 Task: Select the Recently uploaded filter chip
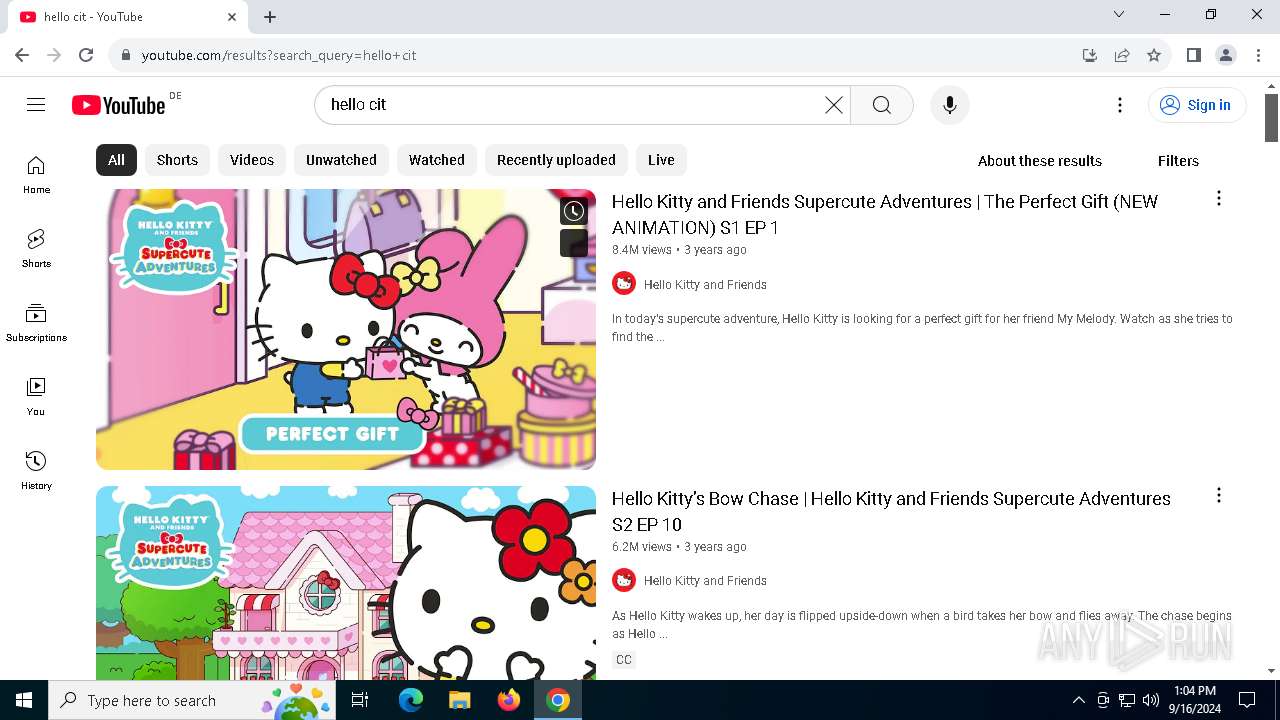click(x=556, y=160)
